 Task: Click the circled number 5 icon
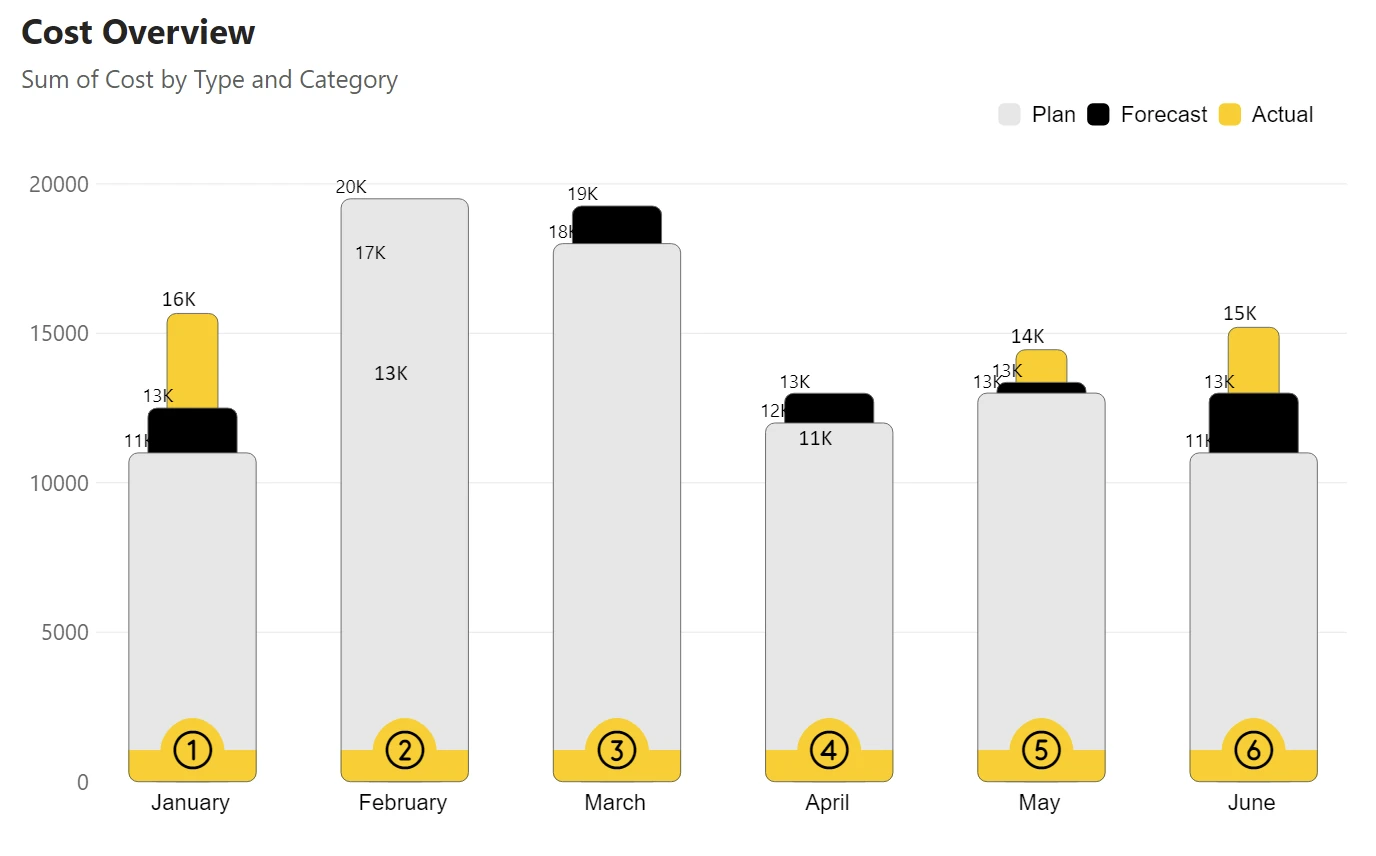click(1041, 749)
